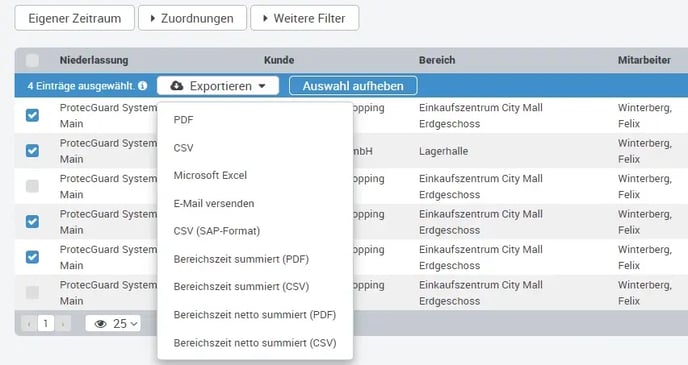Expand Weitere Filter
This screenshot has height=365, width=688.
305,18
